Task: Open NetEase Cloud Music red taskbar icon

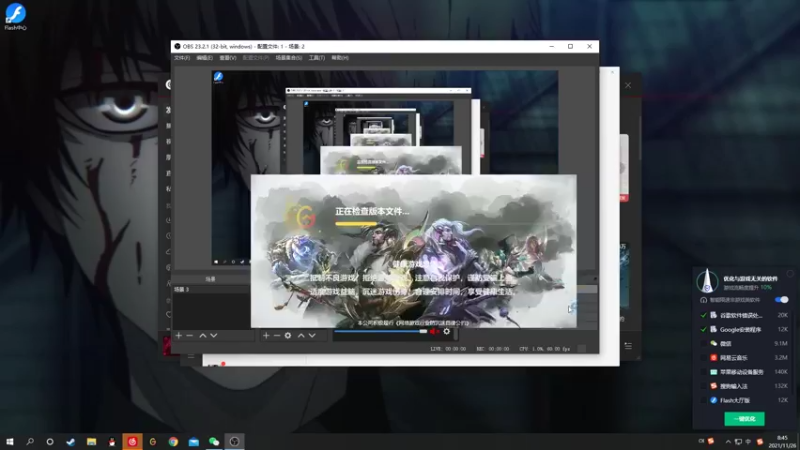Action: (x=132, y=442)
